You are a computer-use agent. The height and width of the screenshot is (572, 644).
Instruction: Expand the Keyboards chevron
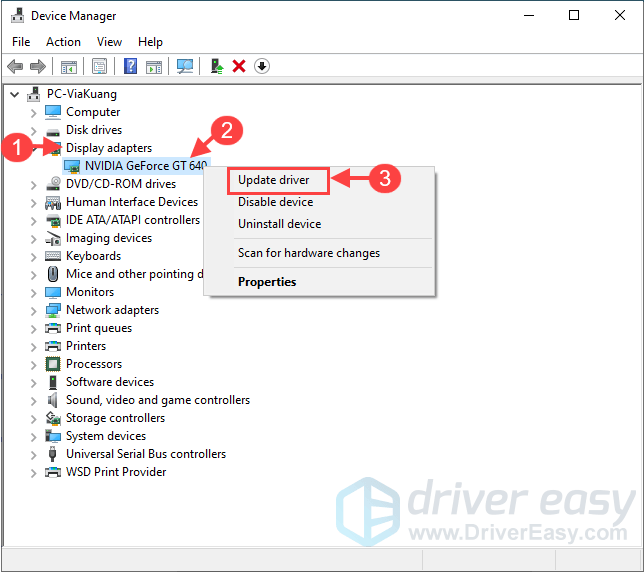34,257
